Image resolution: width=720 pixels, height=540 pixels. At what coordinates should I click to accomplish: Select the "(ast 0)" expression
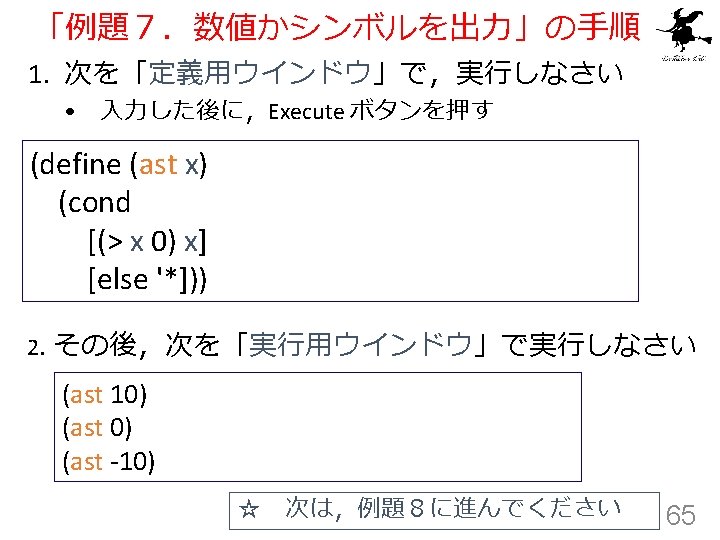point(97,428)
